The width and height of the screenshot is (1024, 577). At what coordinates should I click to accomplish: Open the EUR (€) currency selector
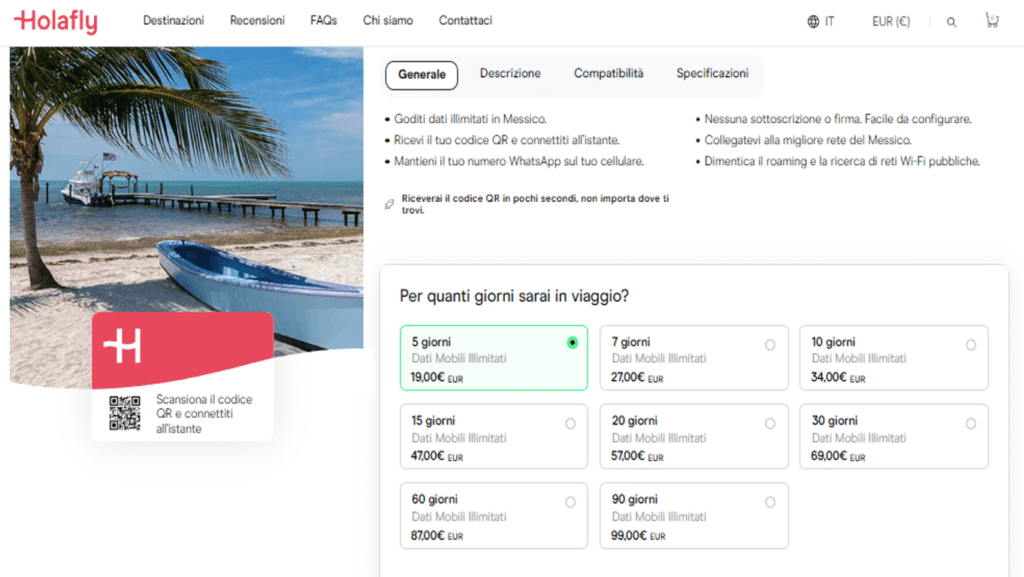tap(890, 21)
